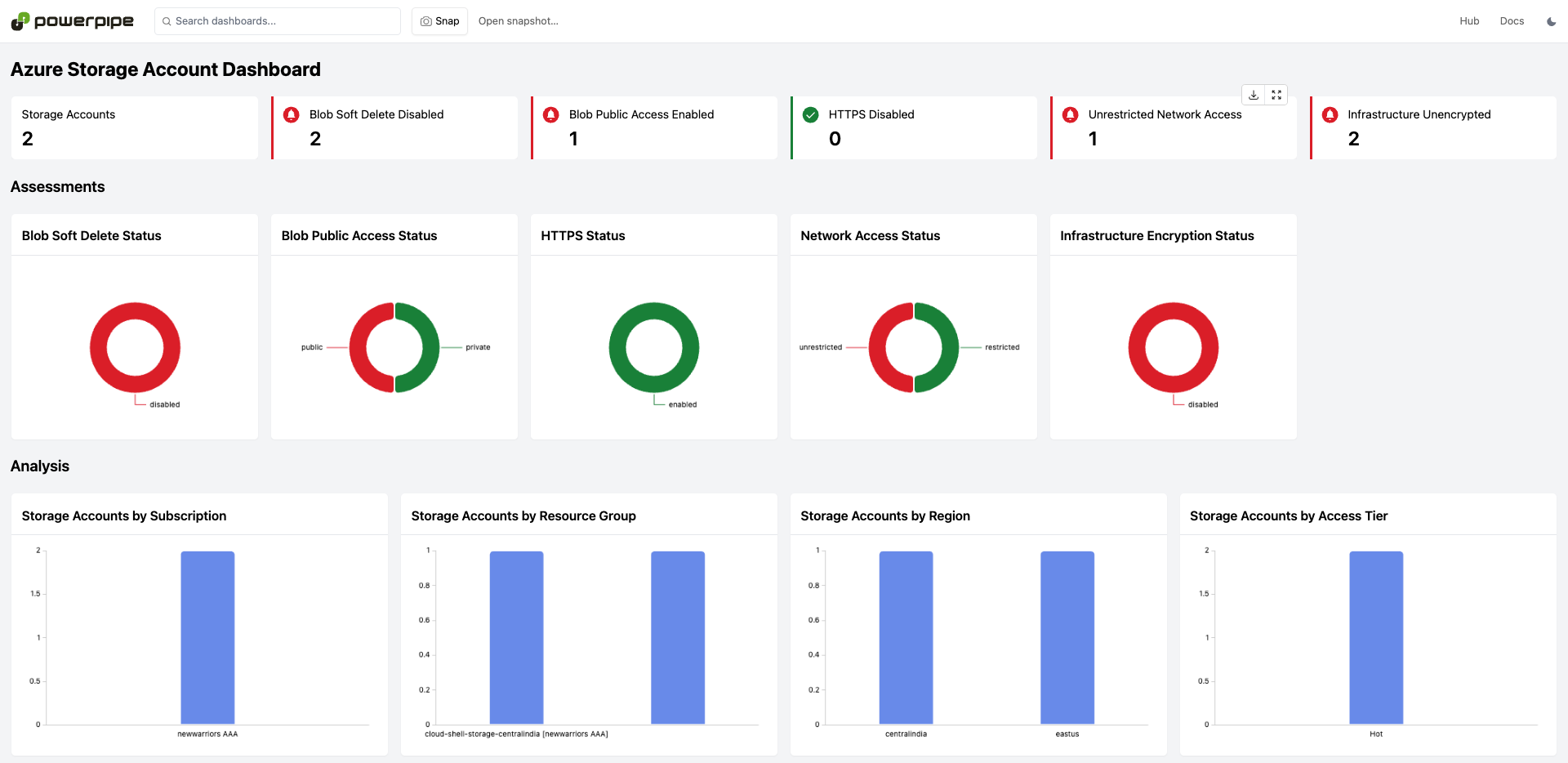The width and height of the screenshot is (1568, 763).
Task: Click the centralindia region bar
Action: (x=906, y=637)
